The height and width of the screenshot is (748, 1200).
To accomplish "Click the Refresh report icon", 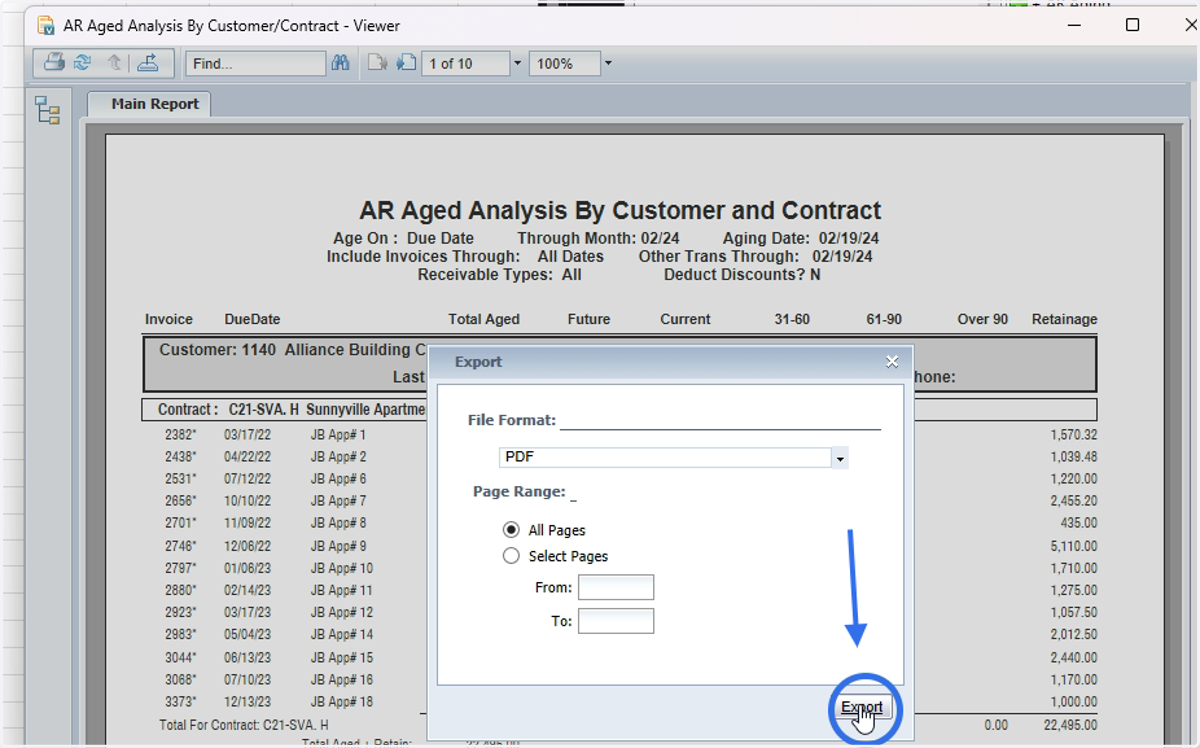I will point(83,63).
